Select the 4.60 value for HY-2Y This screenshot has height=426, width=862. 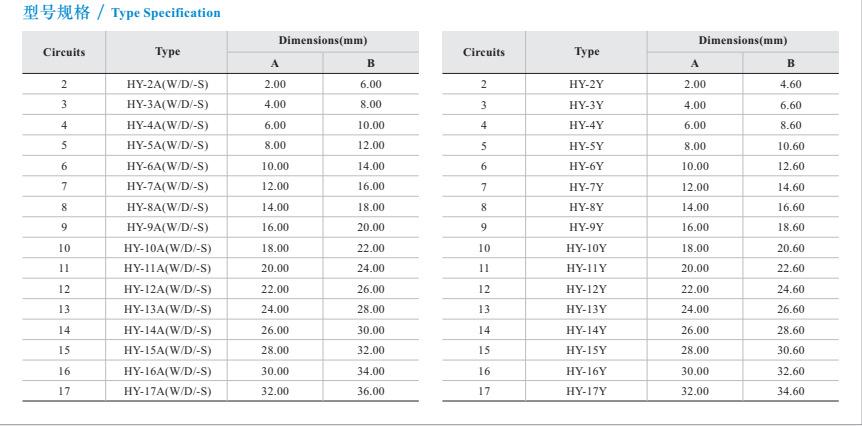[x=791, y=85]
